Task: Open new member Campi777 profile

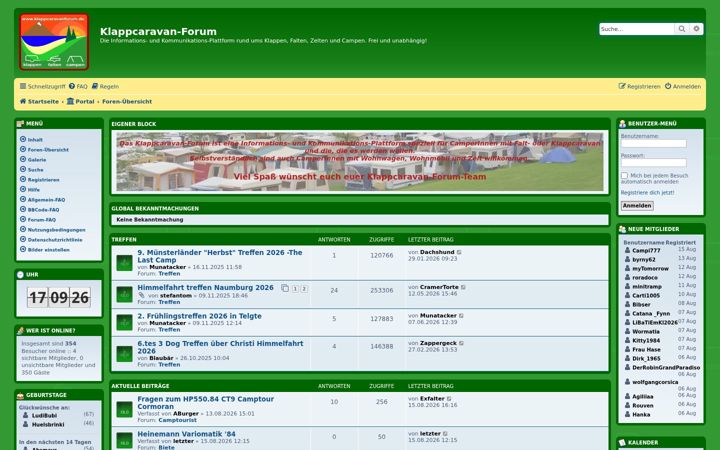Action: pyautogui.click(x=646, y=251)
